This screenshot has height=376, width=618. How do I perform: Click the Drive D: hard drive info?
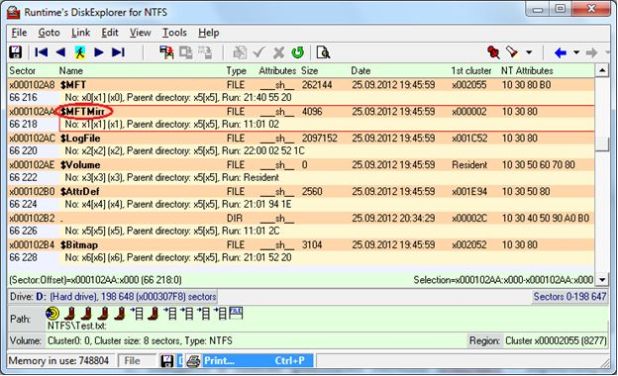click(113, 296)
